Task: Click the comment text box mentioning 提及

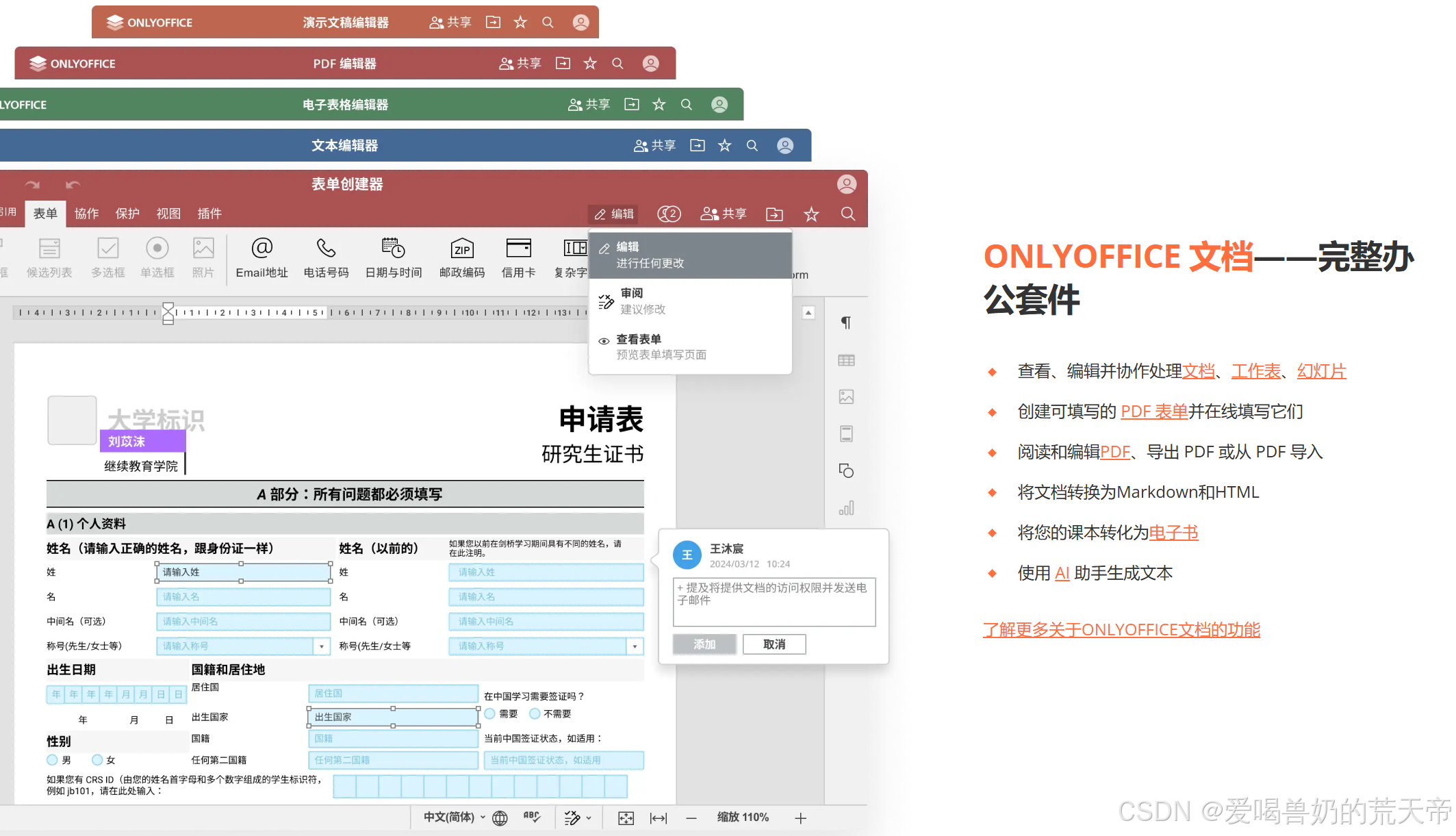Action: (774, 603)
